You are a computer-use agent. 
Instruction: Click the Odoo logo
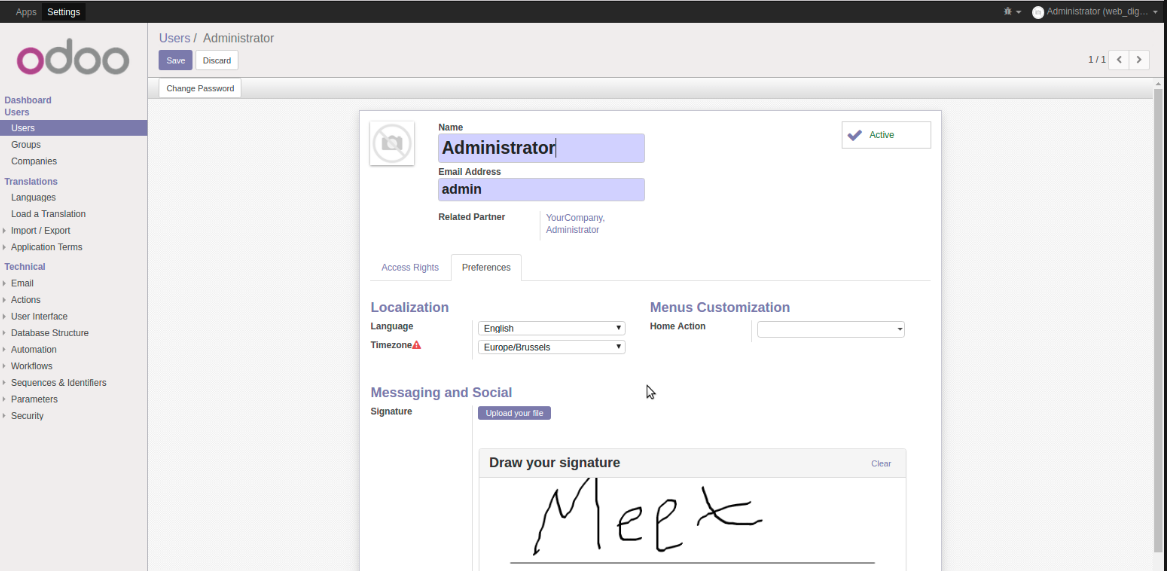click(x=73, y=59)
